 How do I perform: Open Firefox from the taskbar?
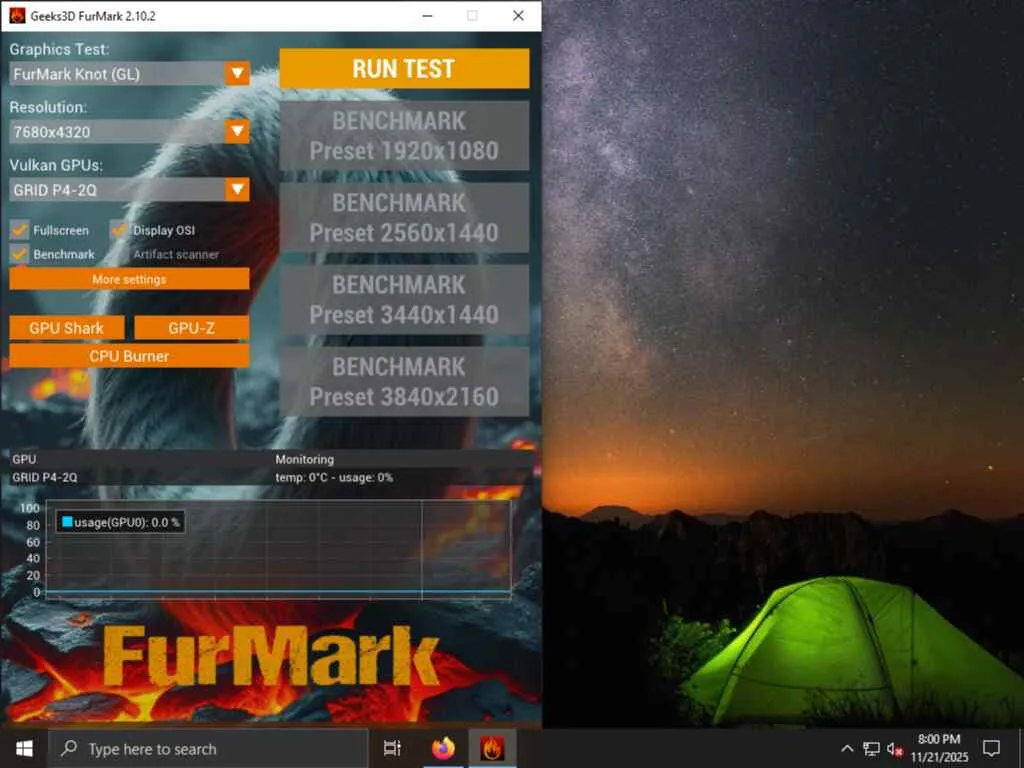click(x=443, y=748)
